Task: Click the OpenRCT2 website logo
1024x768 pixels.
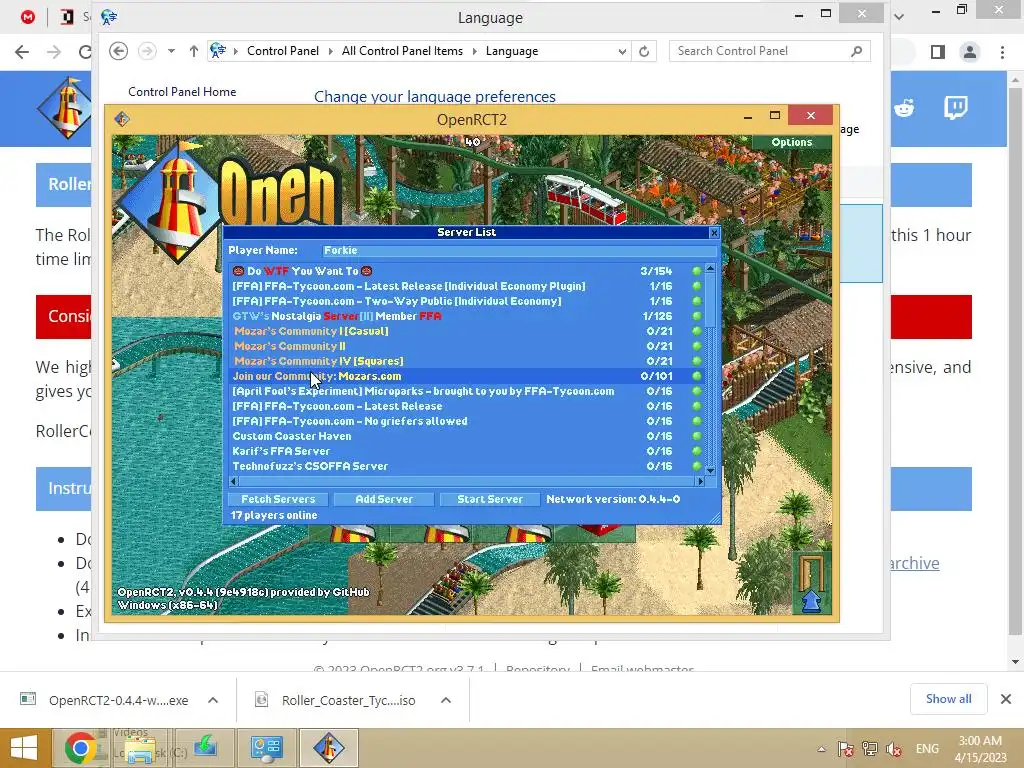Action: 64,108
